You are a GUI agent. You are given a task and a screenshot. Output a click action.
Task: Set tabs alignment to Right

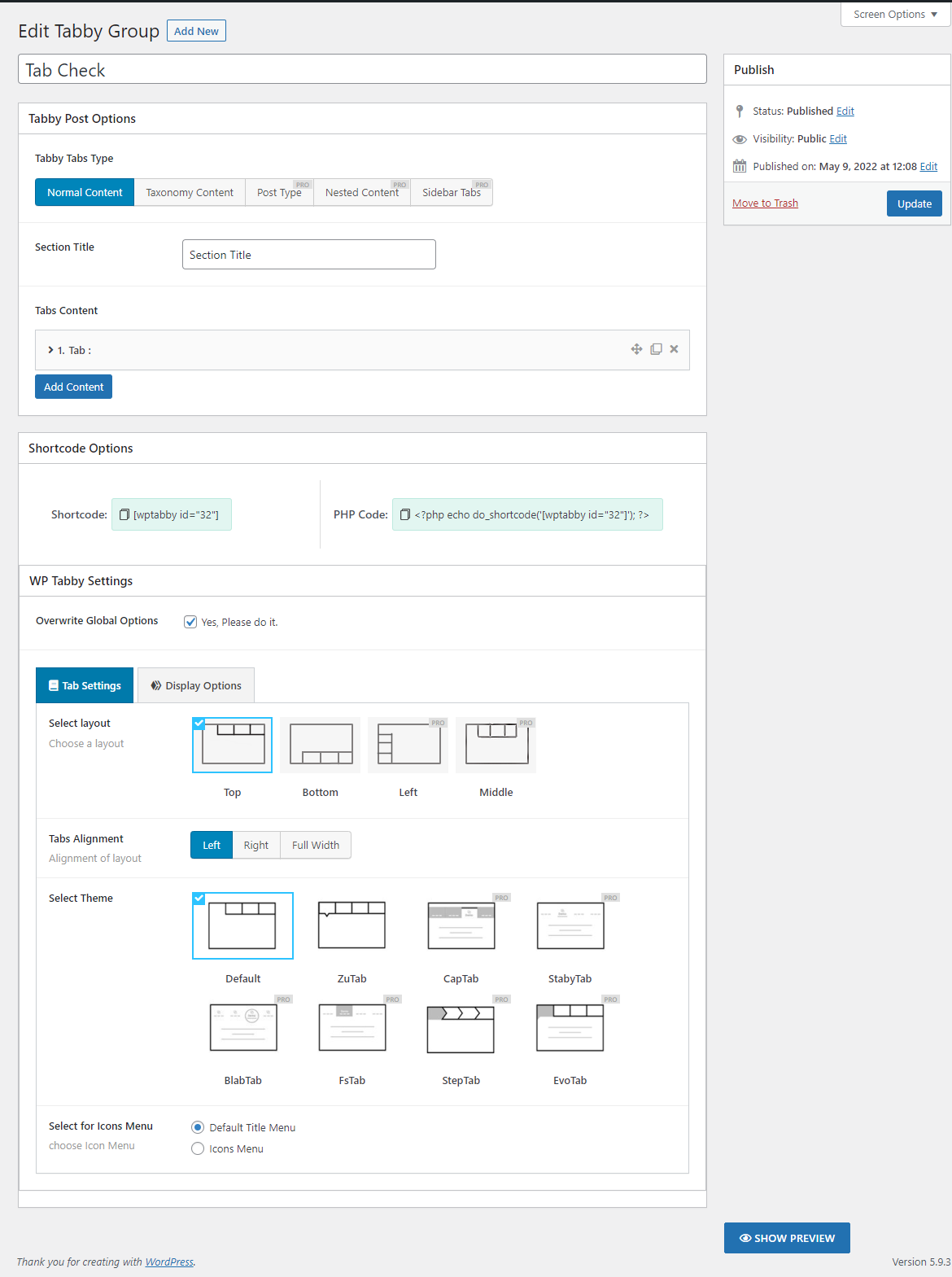coord(256,845)
